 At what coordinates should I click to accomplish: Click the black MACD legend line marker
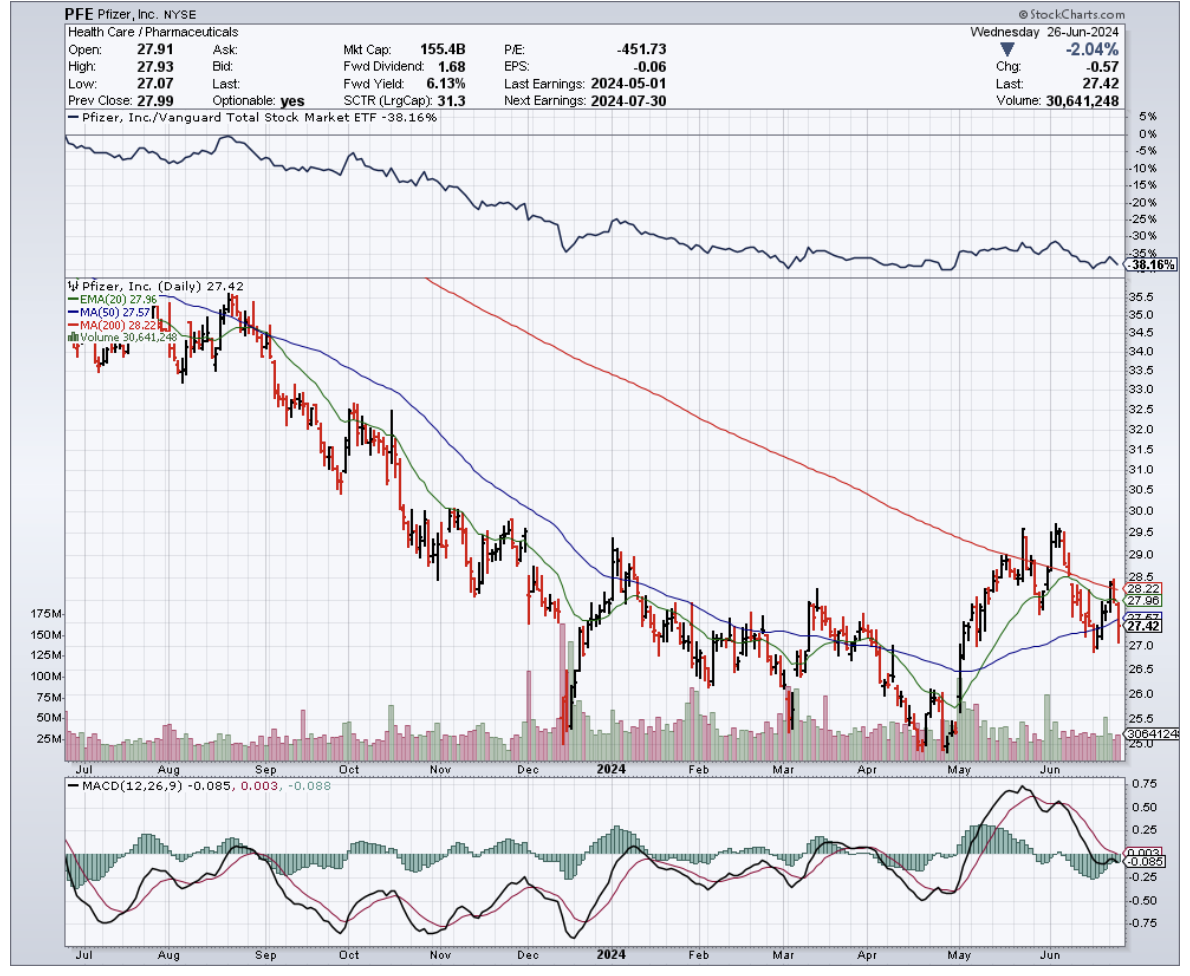point(72,786)
